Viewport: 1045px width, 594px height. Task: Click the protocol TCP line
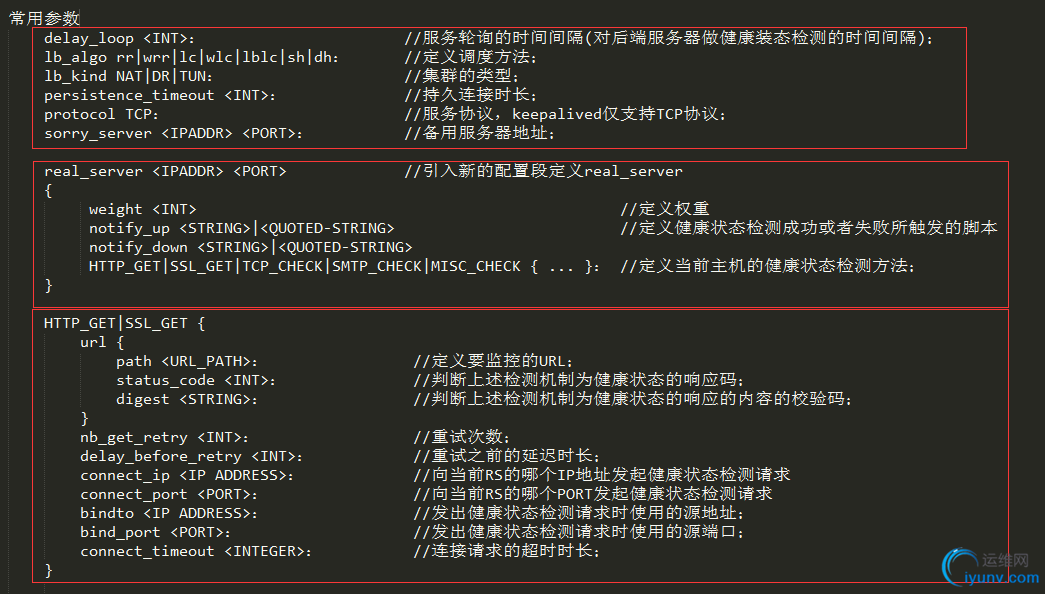click(94, 114)
